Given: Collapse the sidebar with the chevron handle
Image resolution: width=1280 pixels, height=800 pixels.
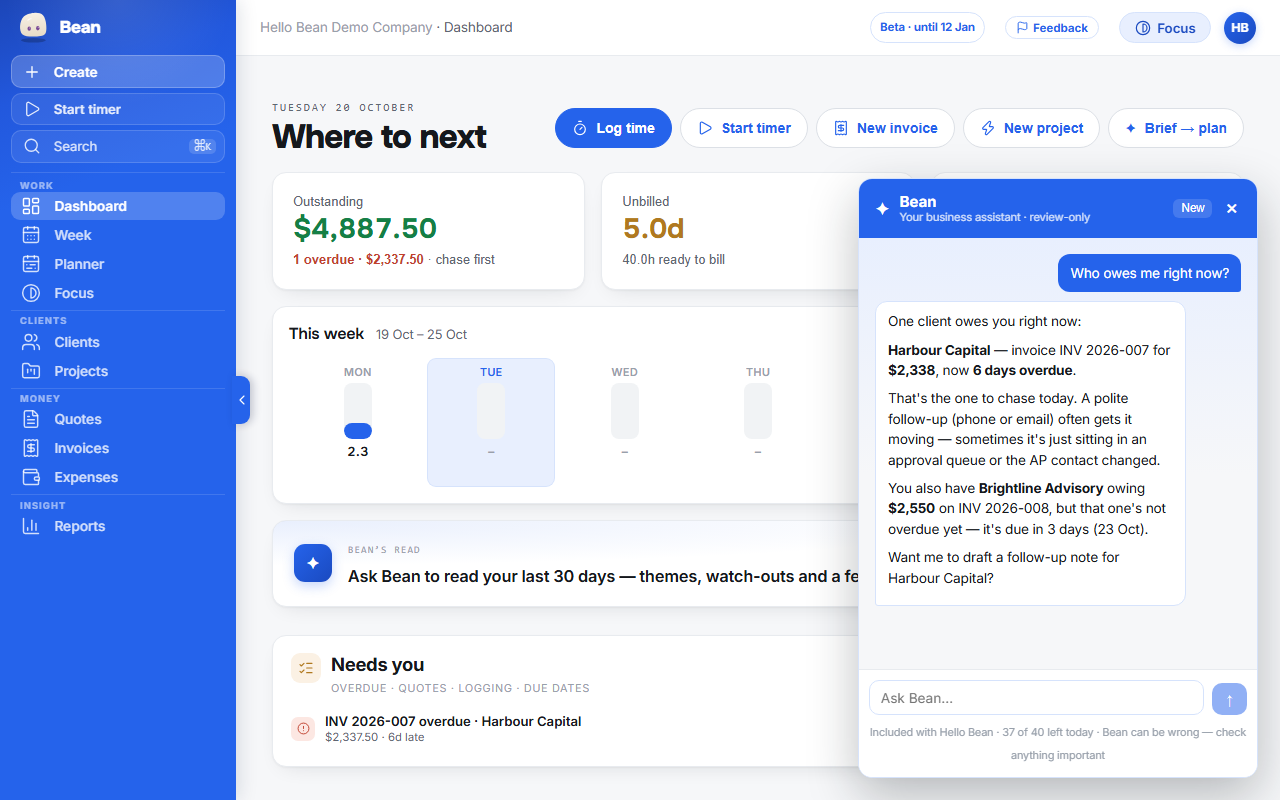Looking at the screenshot, I should (242, 400).
